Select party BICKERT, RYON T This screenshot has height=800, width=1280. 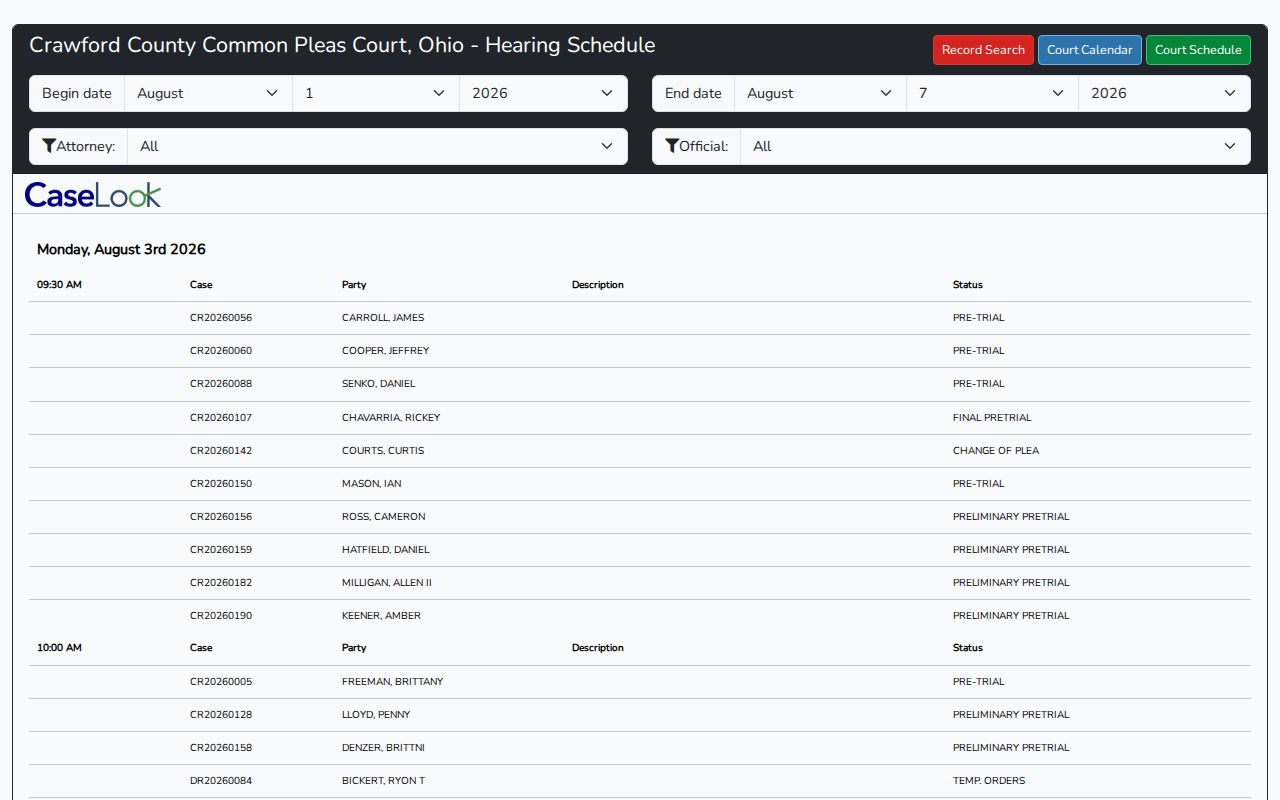(383, 781)
